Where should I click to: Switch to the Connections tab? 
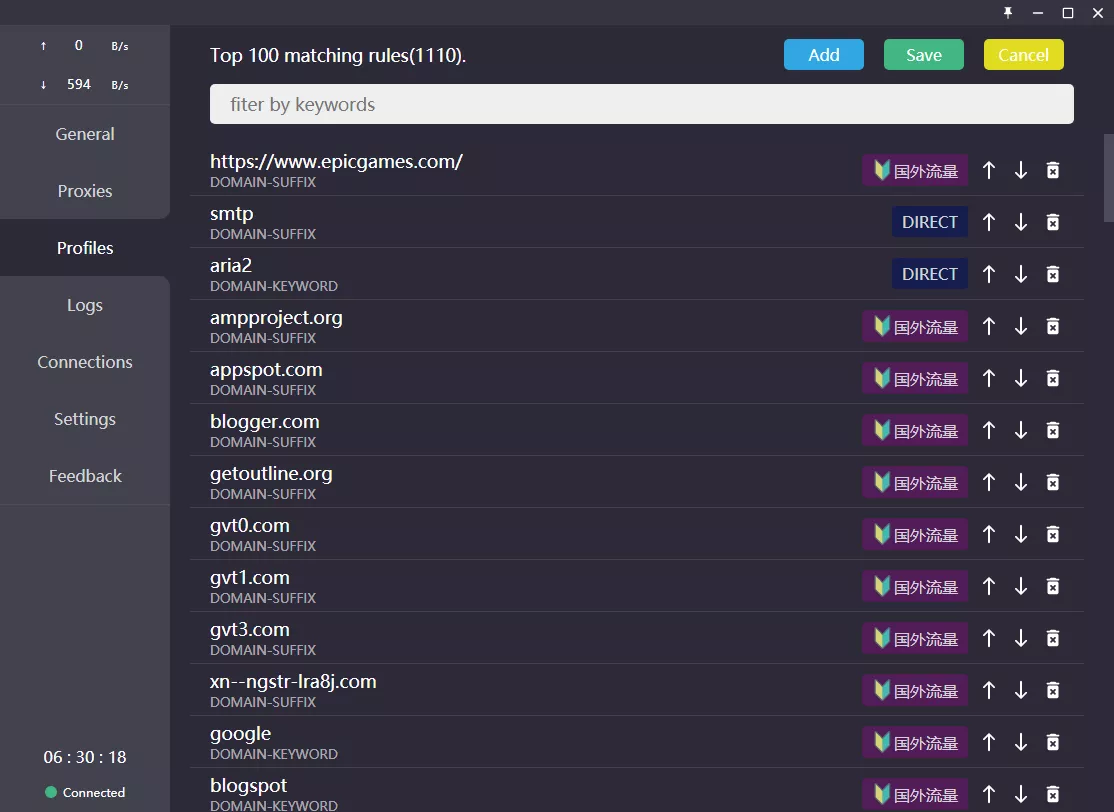(85, 362)
